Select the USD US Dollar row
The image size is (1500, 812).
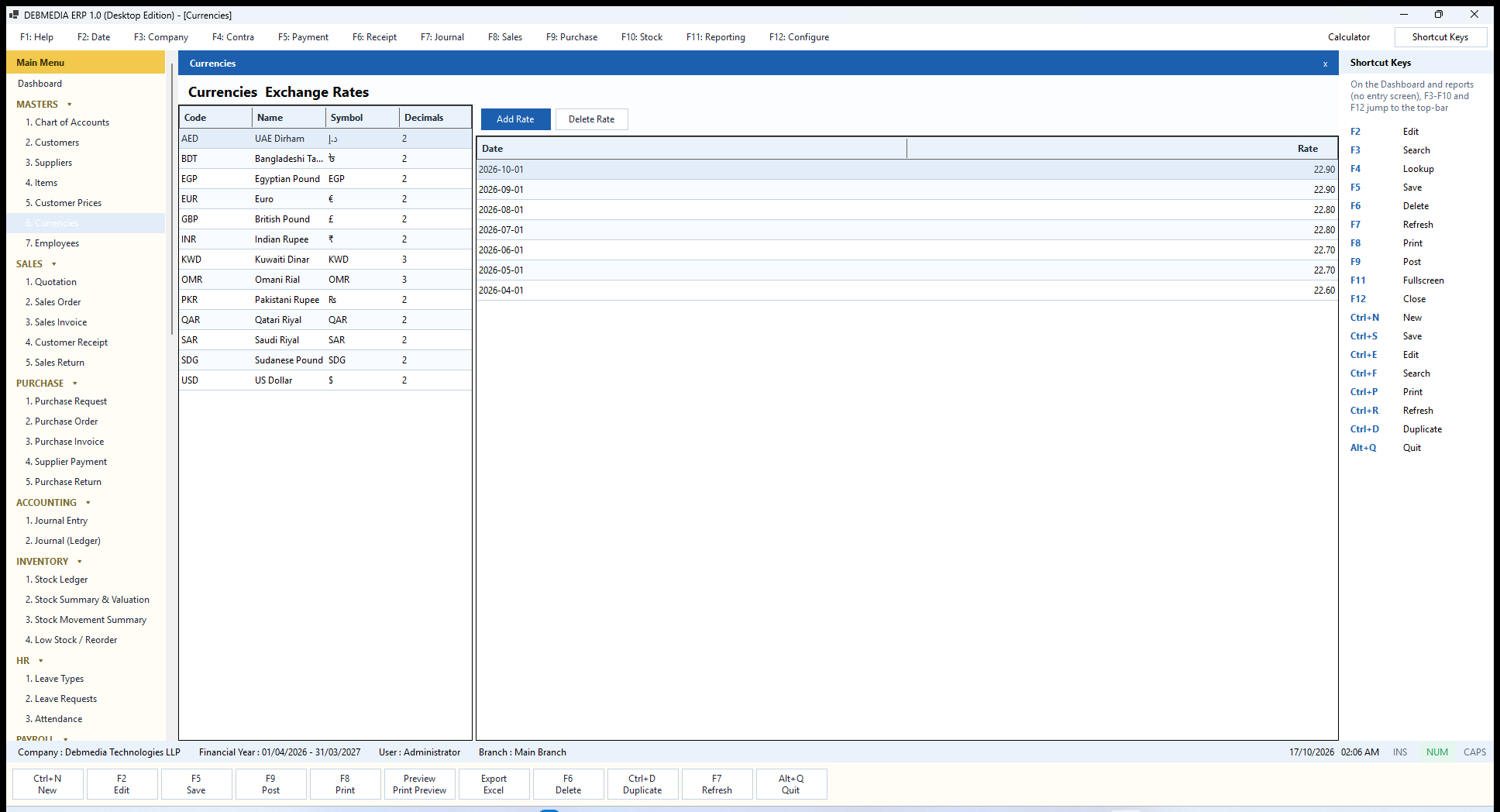tap(325, 380)
